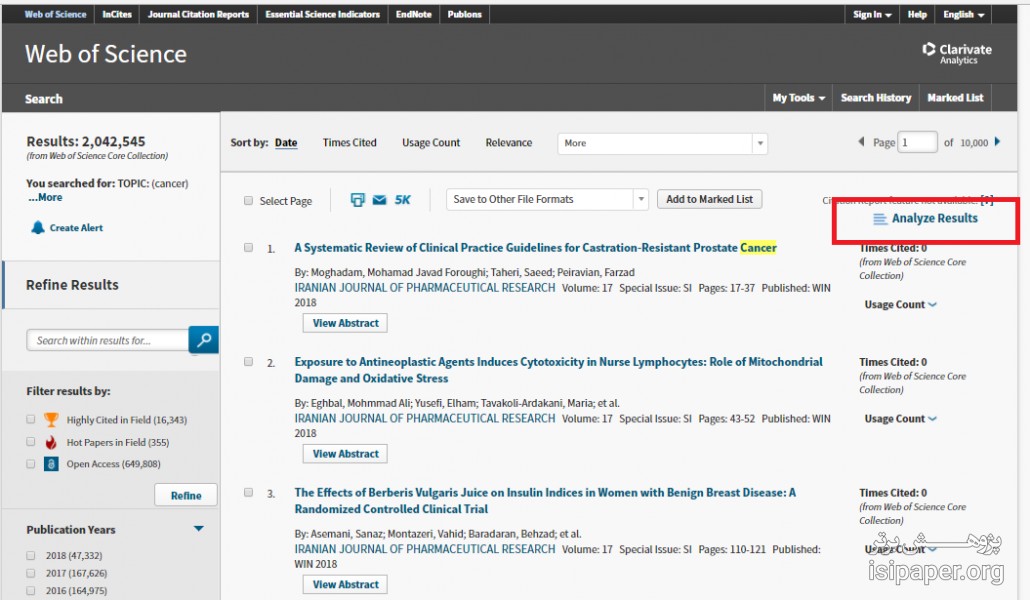The height and width of the screenshot is (600, 1030).
Task: Click the Analyze Results link
Action: [935, 219]
